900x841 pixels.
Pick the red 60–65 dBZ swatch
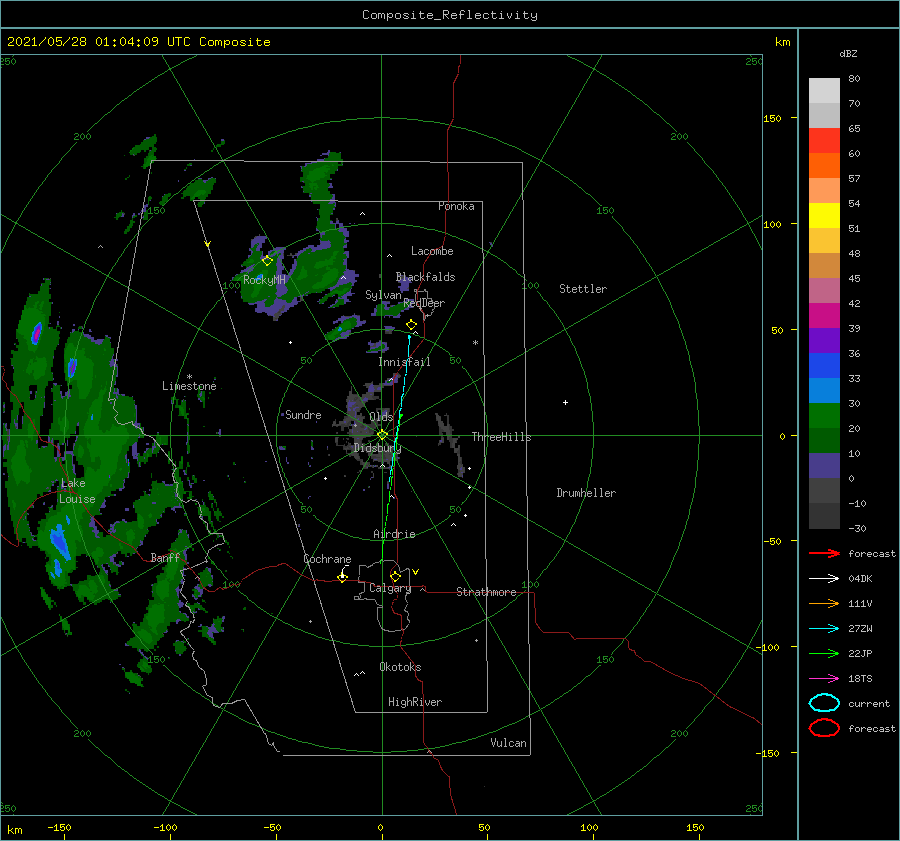824,141
